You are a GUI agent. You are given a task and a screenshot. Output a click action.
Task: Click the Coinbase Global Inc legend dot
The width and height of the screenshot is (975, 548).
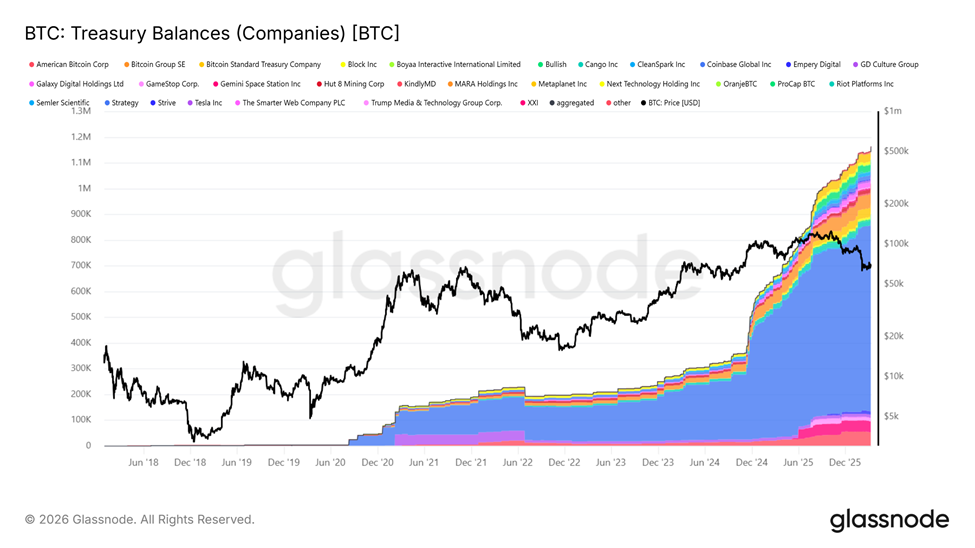pos(703,64)
